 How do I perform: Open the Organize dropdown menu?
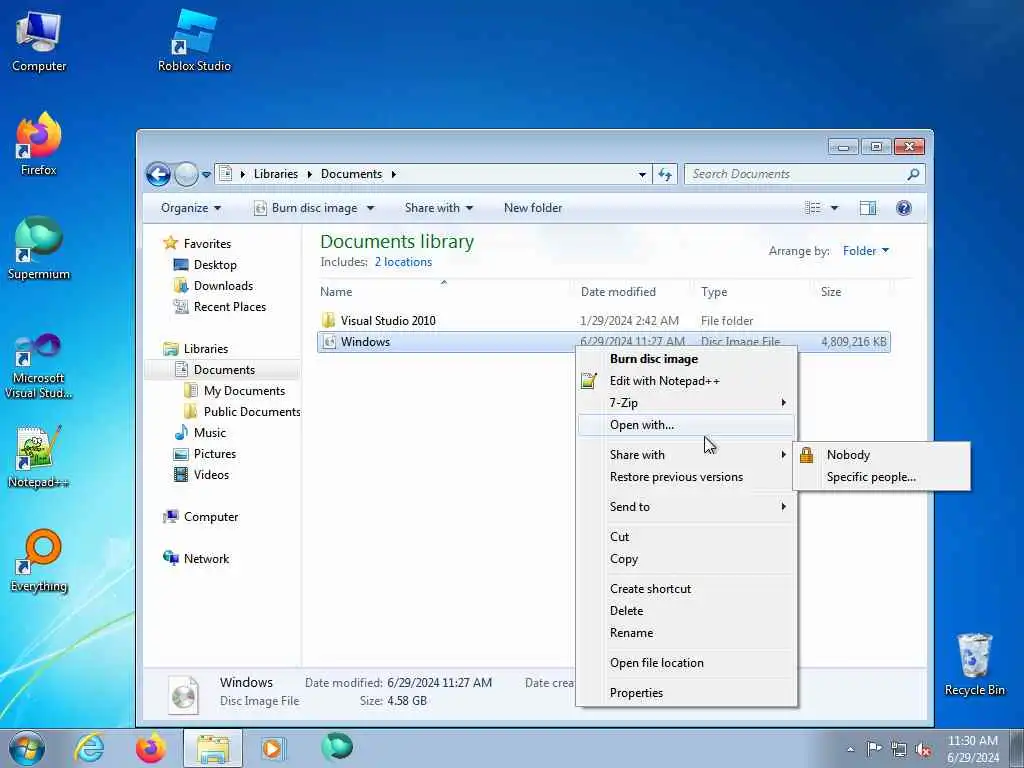[191, 208]
